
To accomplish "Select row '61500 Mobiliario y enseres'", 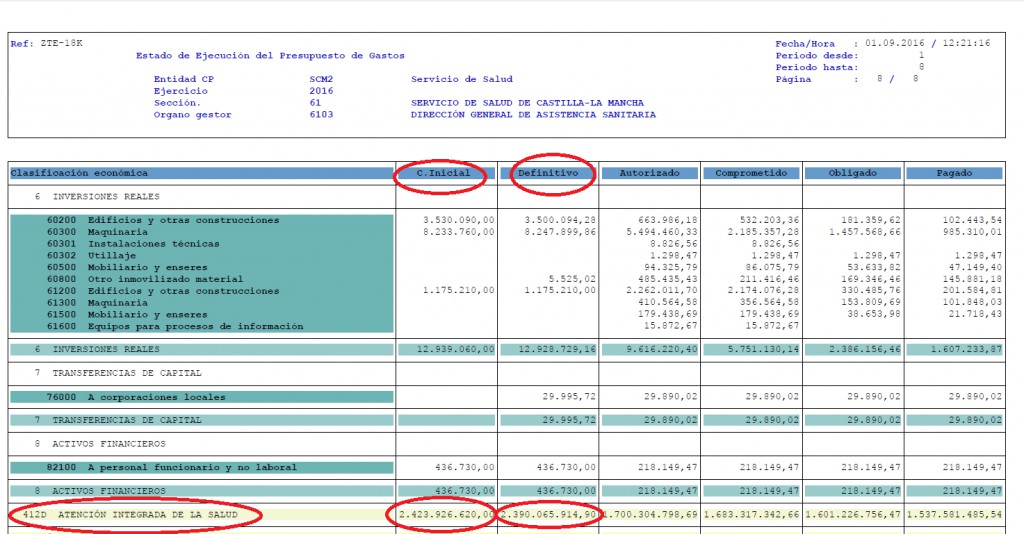I will [202, 314].
